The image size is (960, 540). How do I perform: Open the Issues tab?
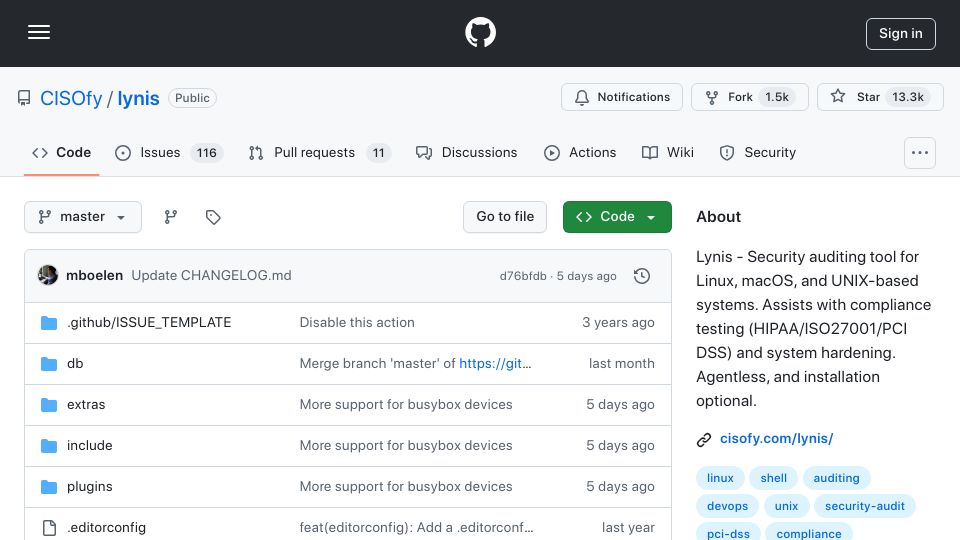click(x=168, y=152)
